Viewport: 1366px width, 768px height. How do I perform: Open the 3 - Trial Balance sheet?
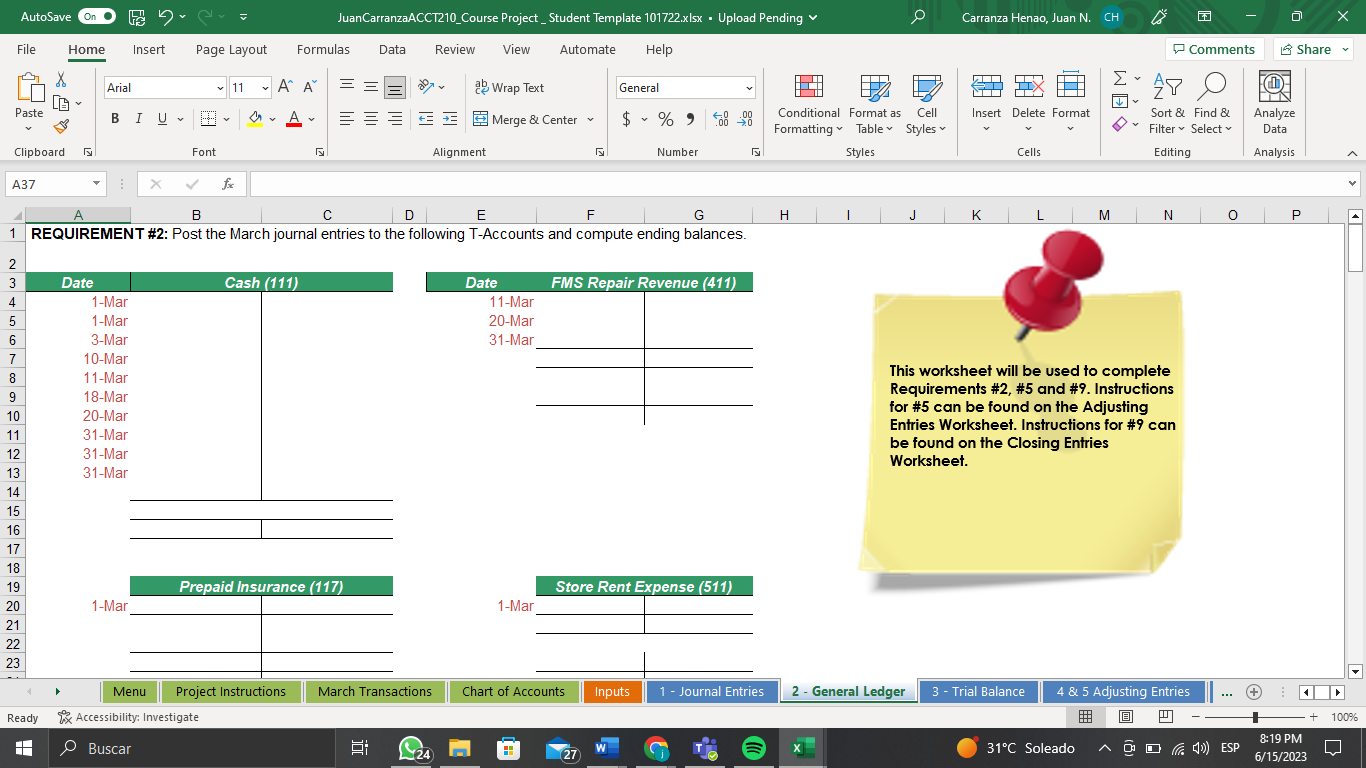click(978, 691)
